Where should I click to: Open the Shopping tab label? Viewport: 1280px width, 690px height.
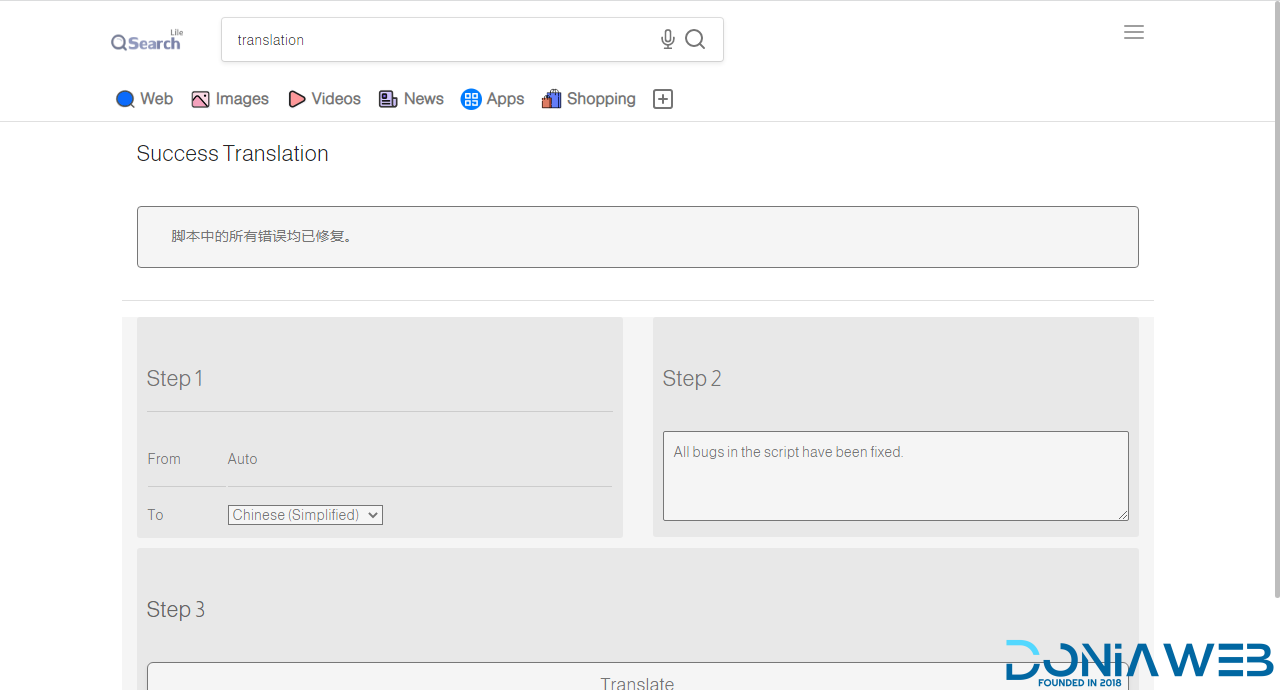601,99
